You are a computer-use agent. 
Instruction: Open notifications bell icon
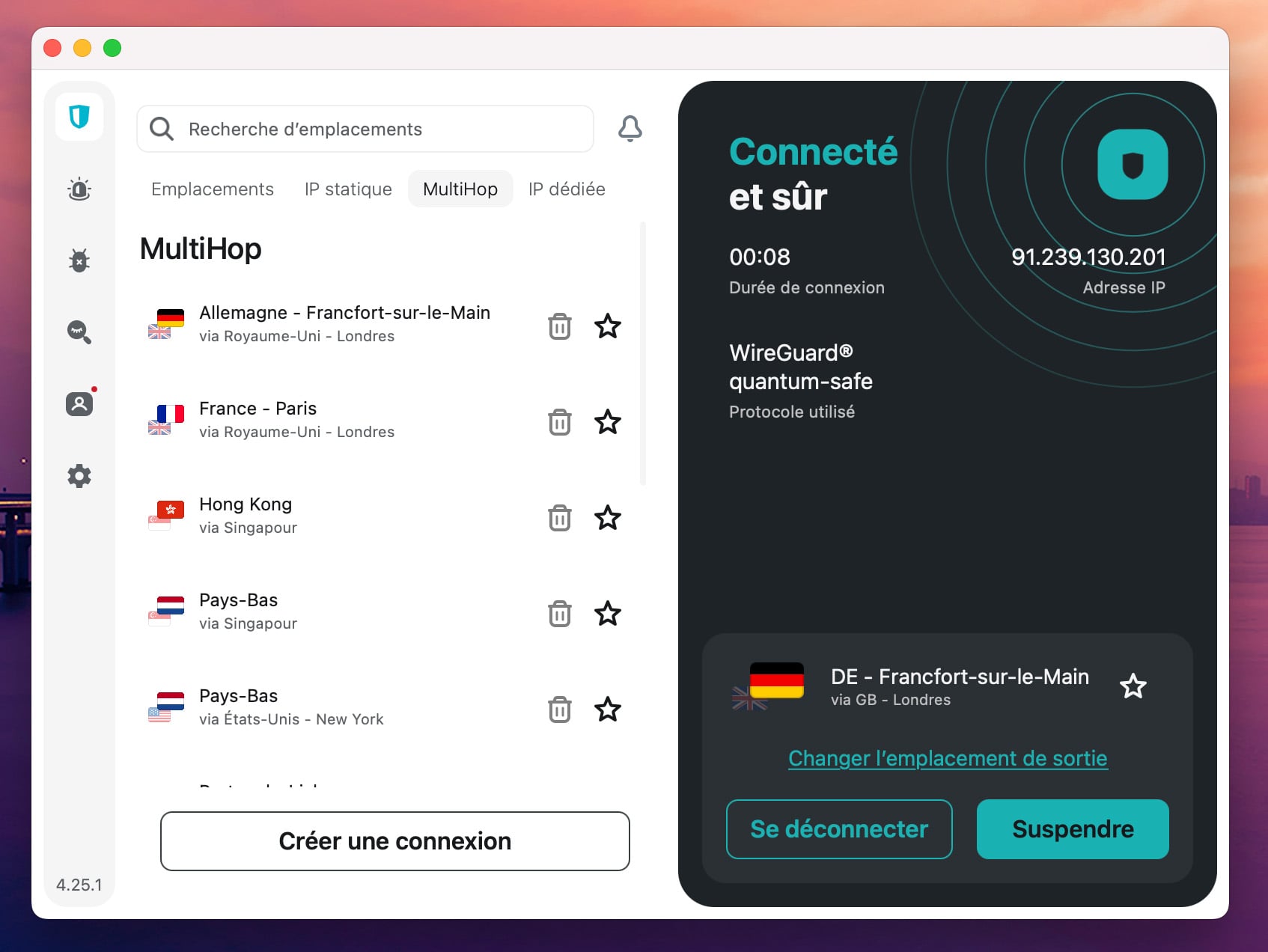(630, 129)
